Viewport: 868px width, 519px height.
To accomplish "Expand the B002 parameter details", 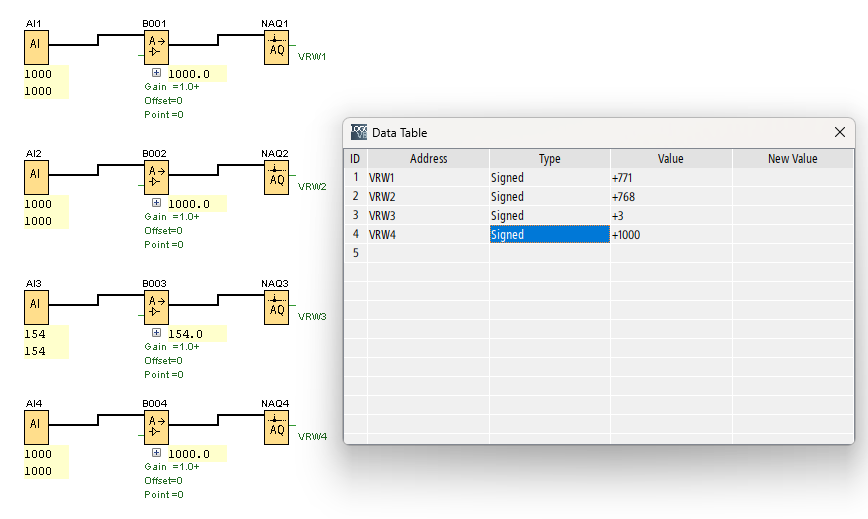I will 156,203.
